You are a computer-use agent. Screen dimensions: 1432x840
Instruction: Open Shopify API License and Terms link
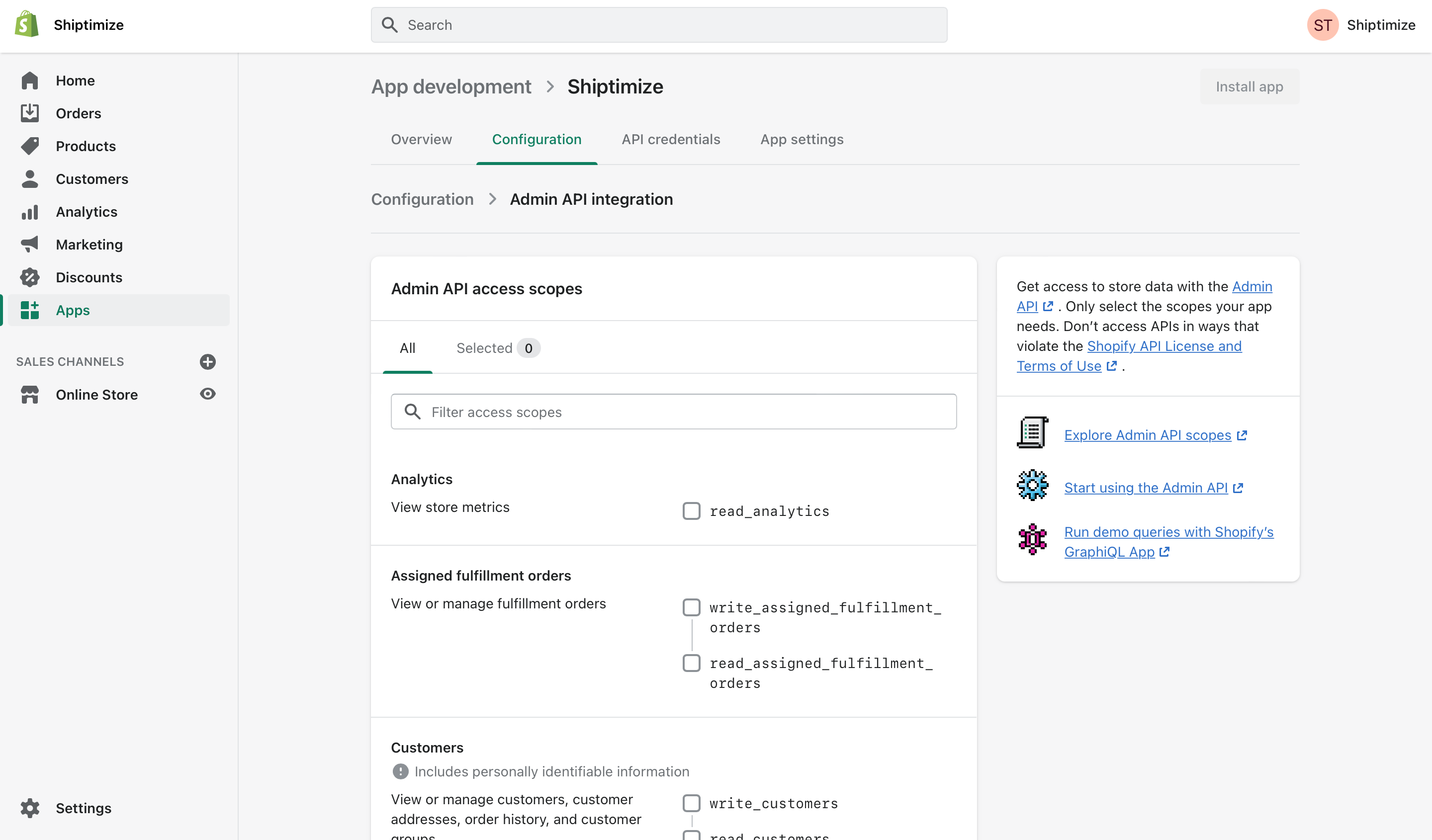(1164, 346)
